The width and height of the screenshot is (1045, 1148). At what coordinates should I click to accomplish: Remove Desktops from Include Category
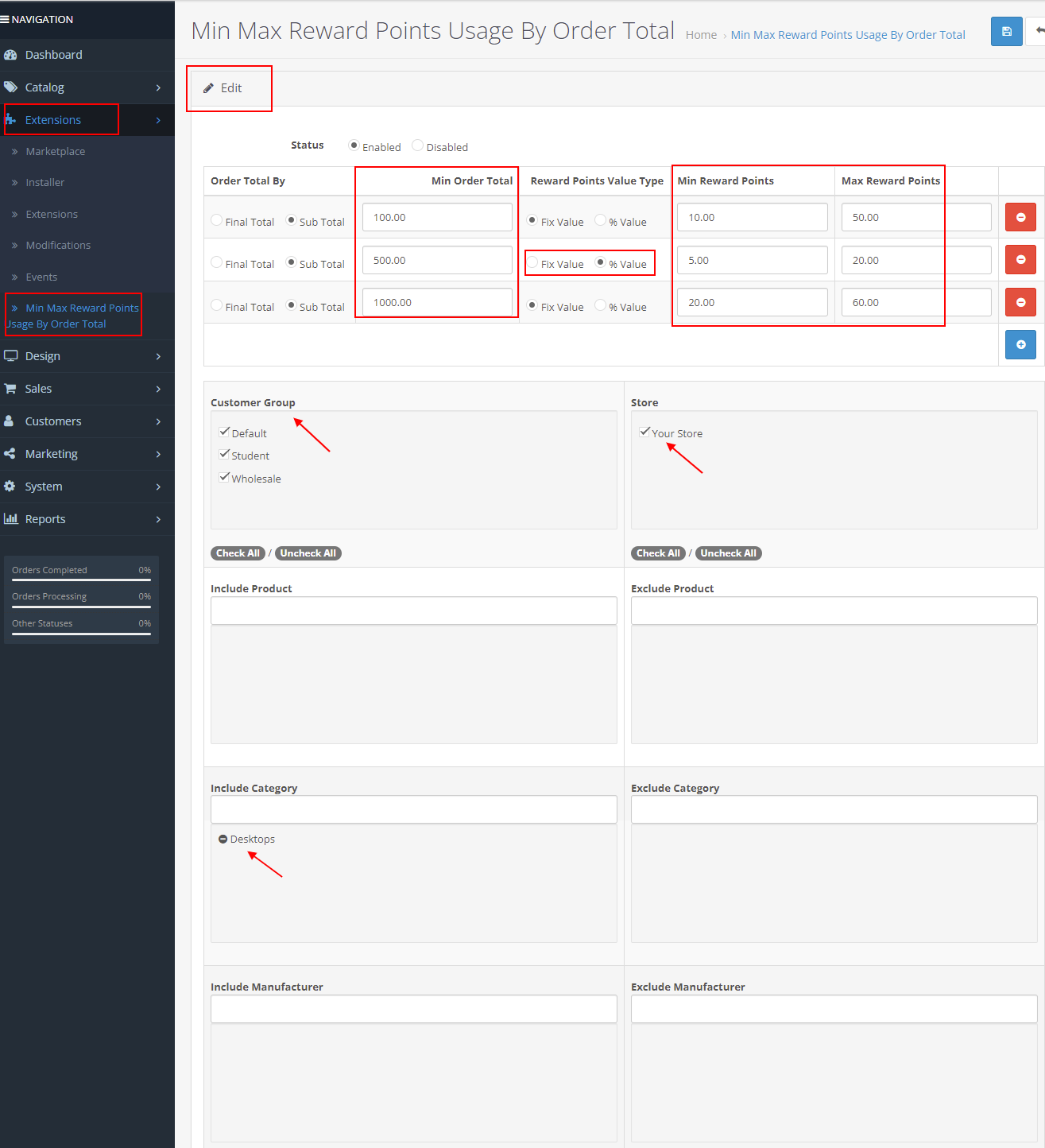(x=223, y=840)
